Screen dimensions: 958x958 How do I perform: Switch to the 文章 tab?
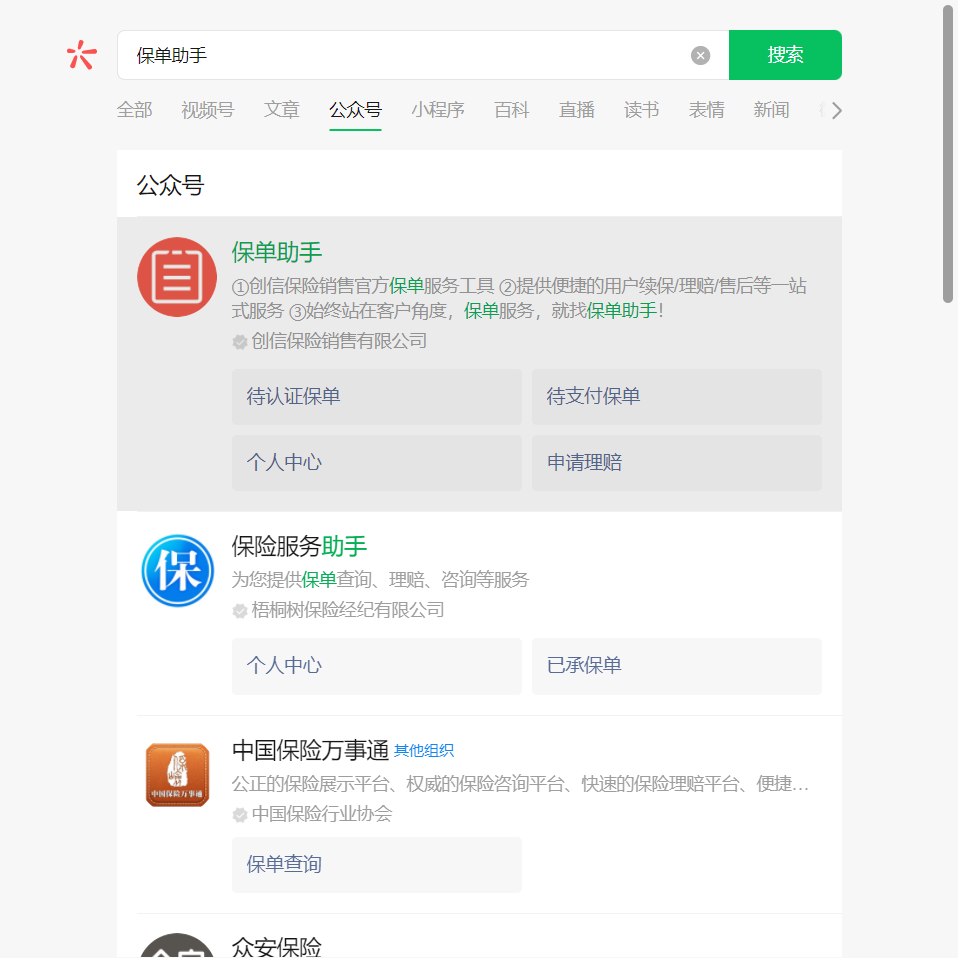tap(282, 110)
